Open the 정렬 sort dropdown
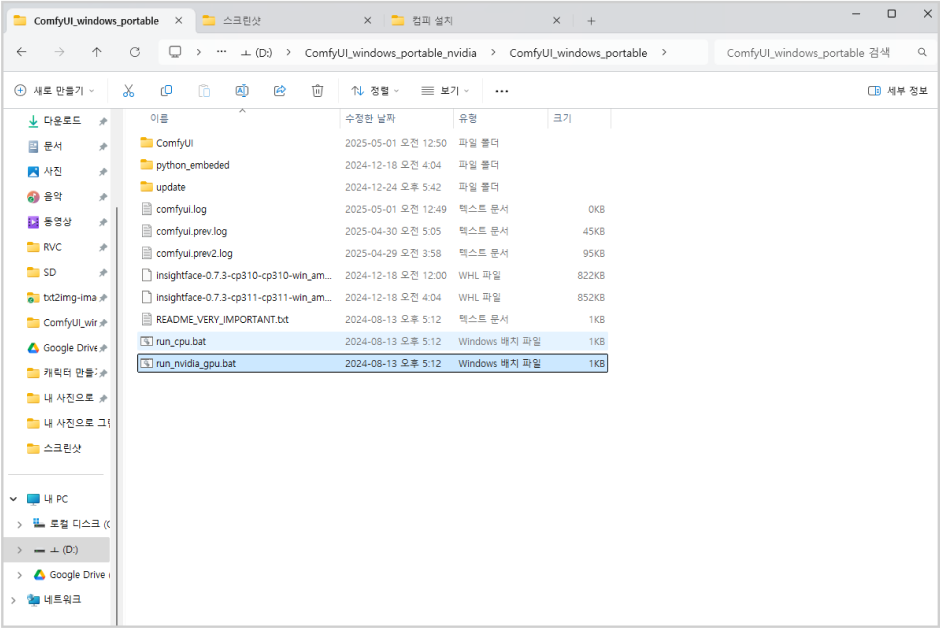 375,91
